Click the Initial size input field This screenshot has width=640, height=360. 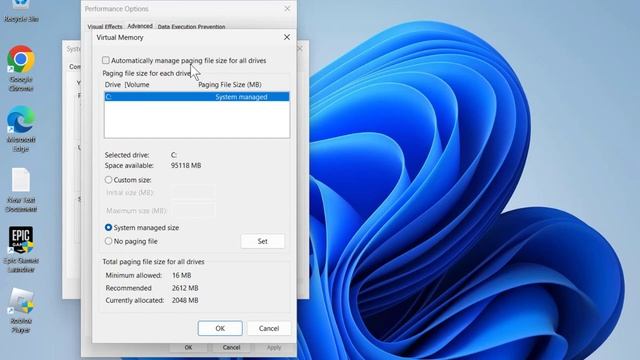coord(193,192)
